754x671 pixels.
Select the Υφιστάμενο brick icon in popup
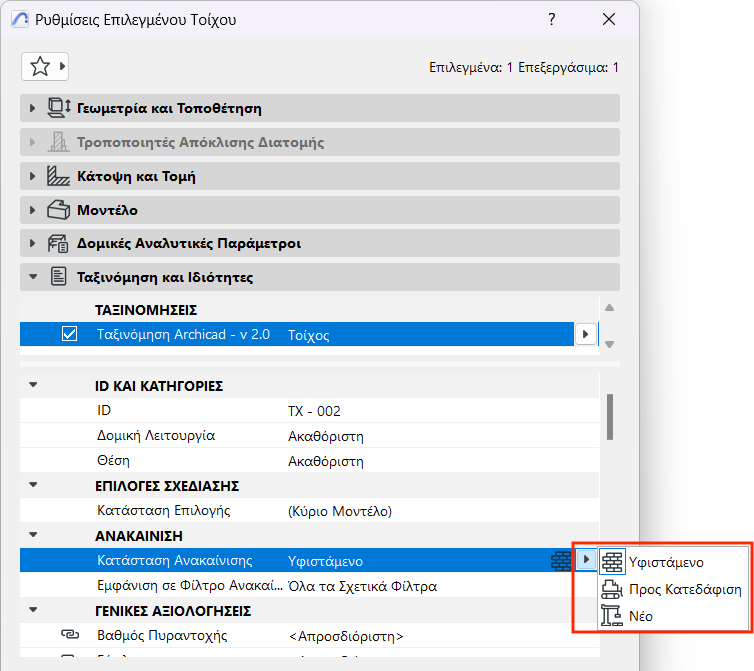(x=612, y=562)
